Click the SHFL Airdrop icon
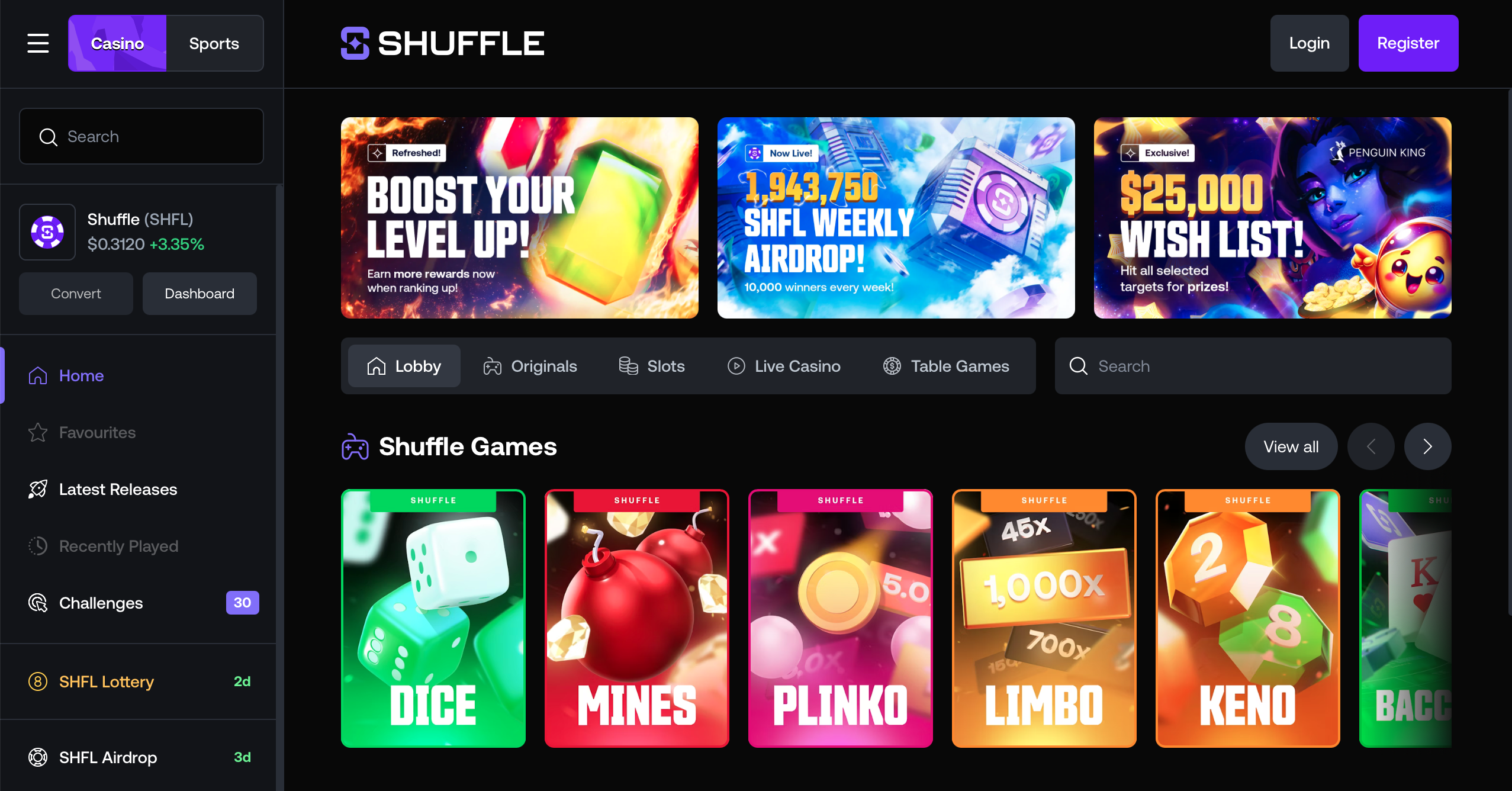Viewport: 1512px width, 791px height. pyautogui.click(x=38, y=757)
